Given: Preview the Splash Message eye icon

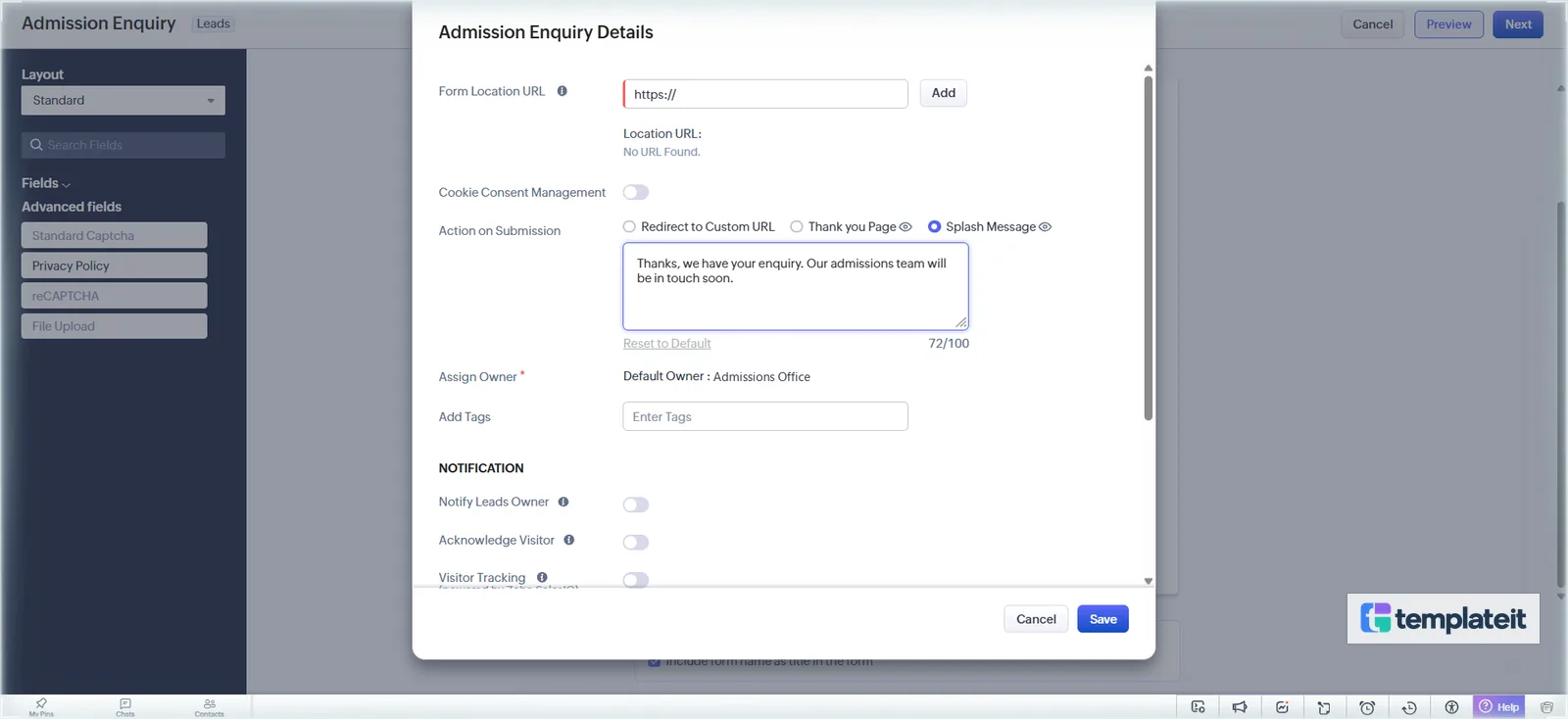Looking at the screenshot, I should 1045,227.
